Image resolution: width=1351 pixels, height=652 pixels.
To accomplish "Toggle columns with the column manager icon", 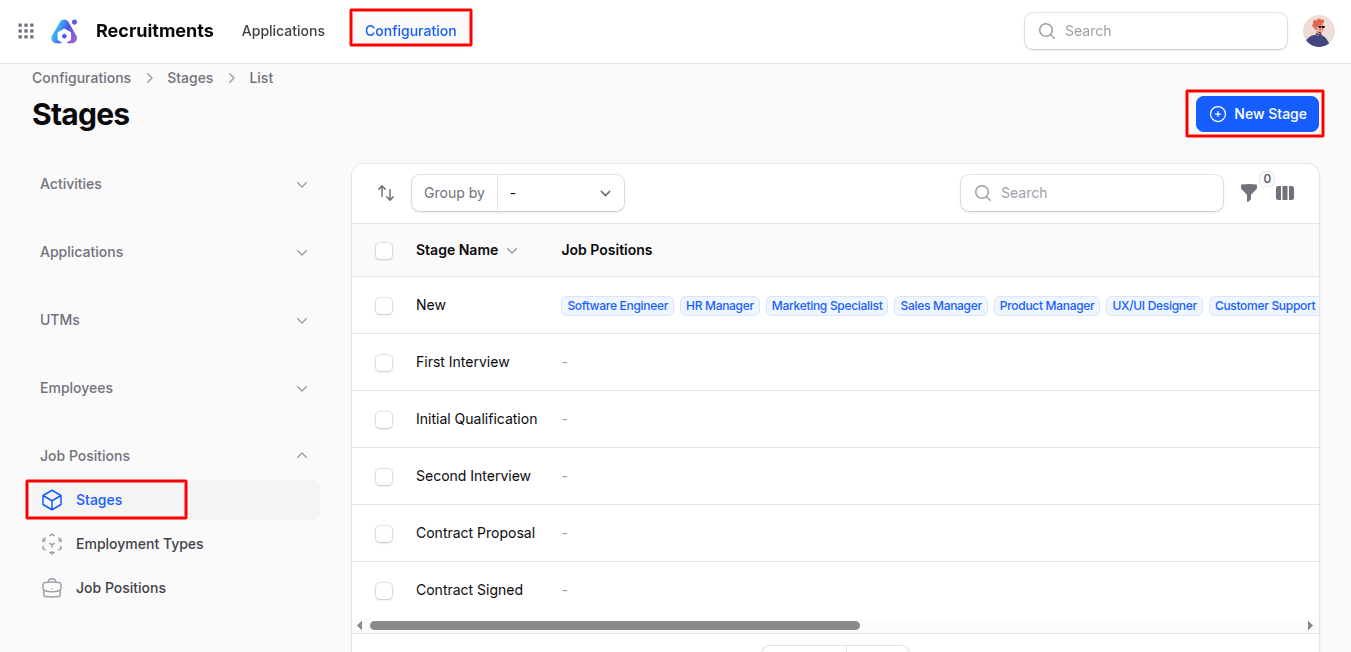I will click(1285, 193).
